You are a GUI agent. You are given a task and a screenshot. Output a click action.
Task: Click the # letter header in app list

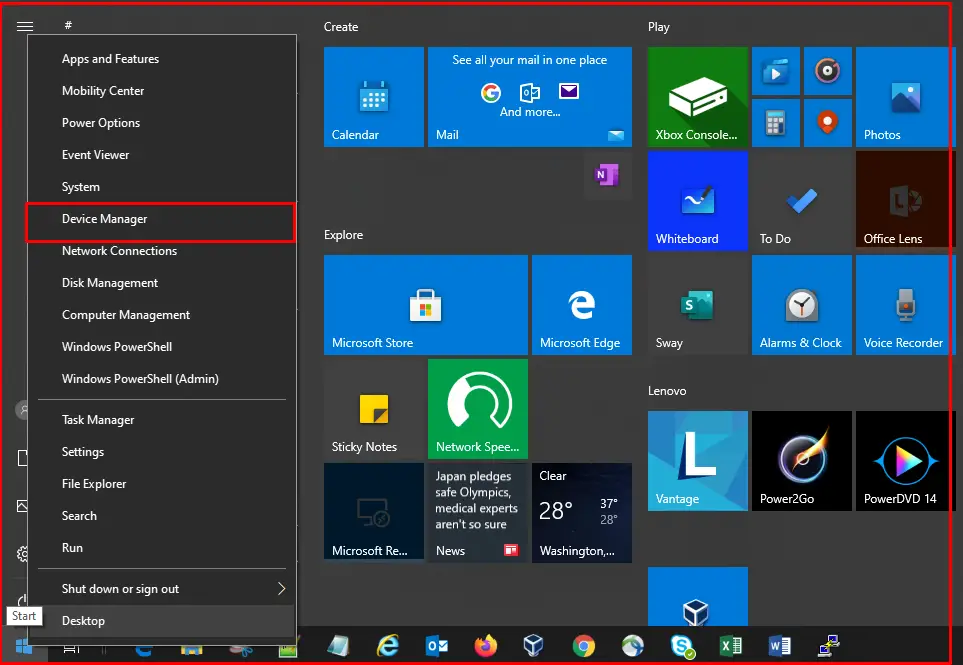[x=68, y=25]
